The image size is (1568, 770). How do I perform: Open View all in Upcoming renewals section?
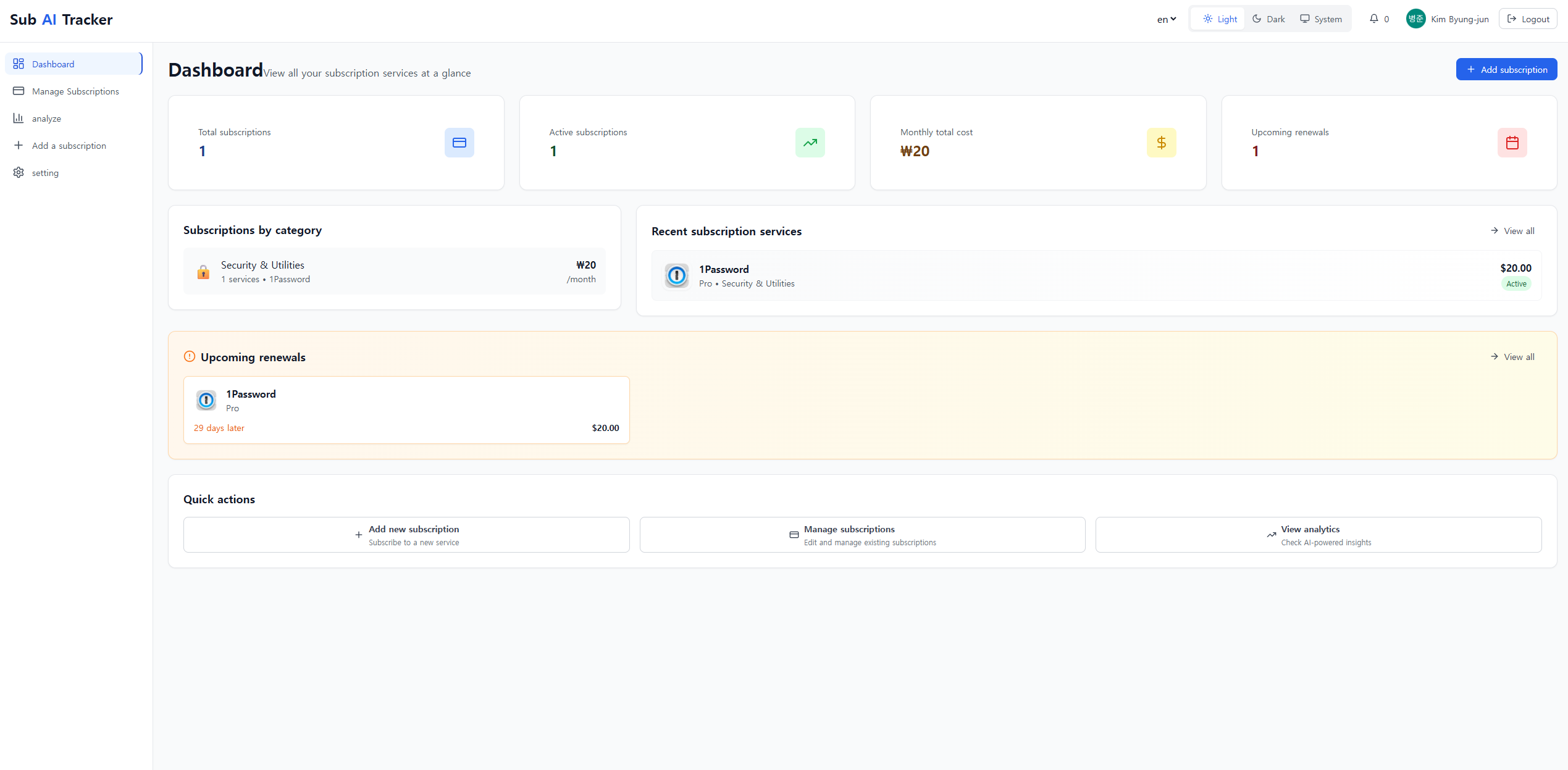(x=1512, y=357)
